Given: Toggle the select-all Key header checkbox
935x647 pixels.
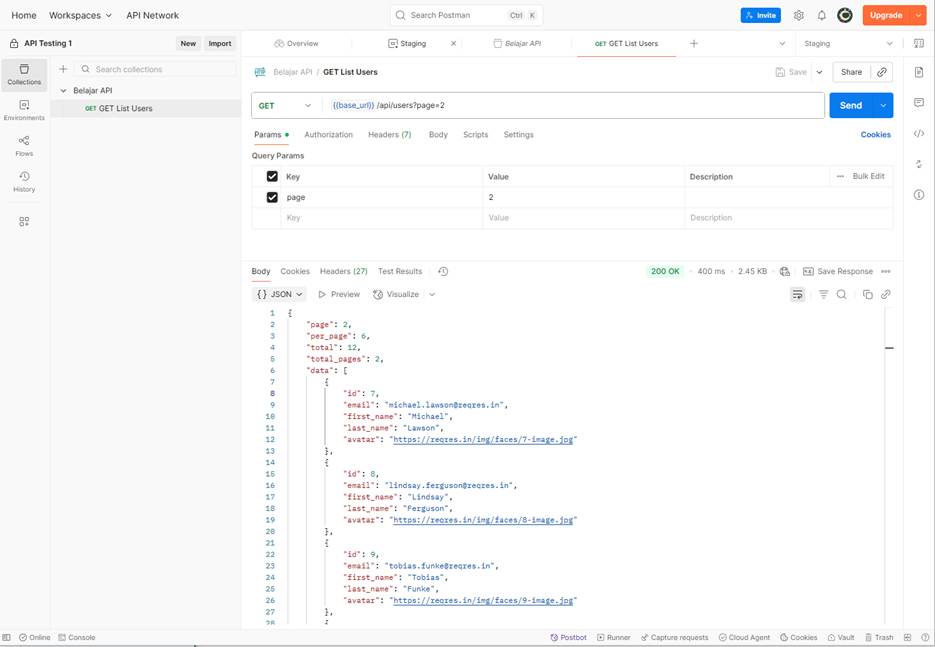Looking at the screenshot, I should pyautogui.click(x=272, y=177).
